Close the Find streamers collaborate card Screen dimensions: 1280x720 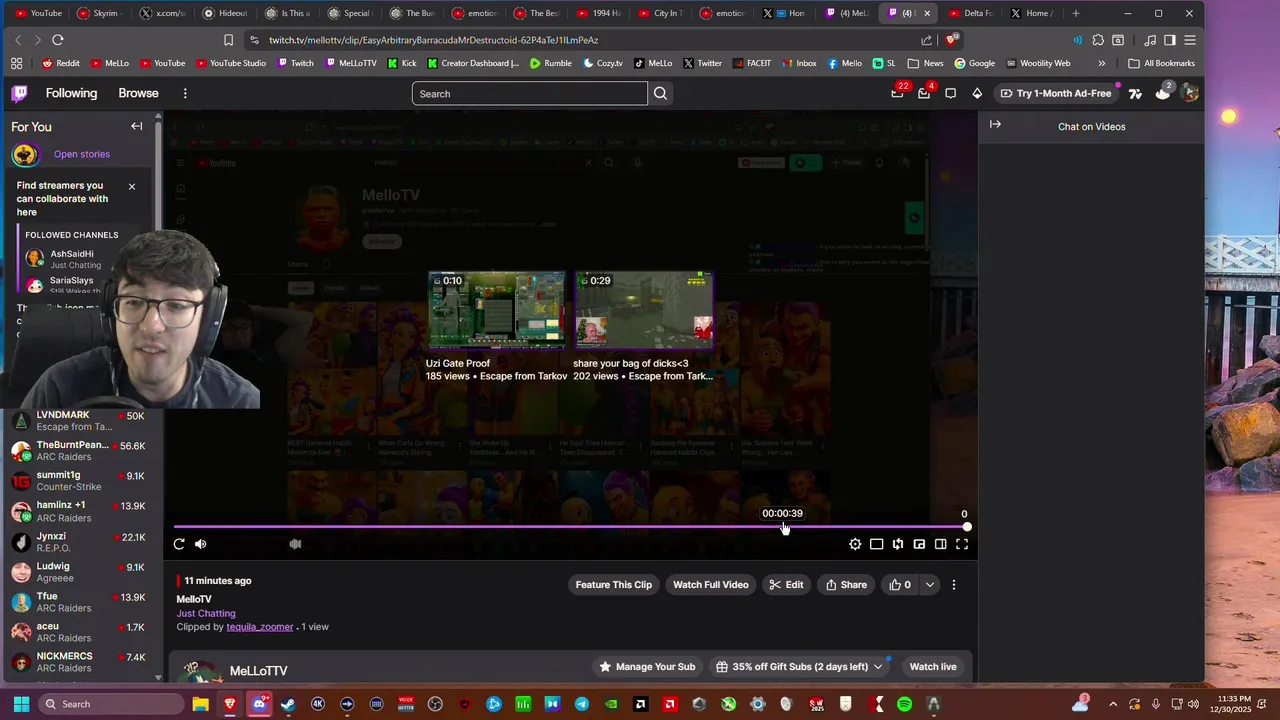[x=132, y=186]
